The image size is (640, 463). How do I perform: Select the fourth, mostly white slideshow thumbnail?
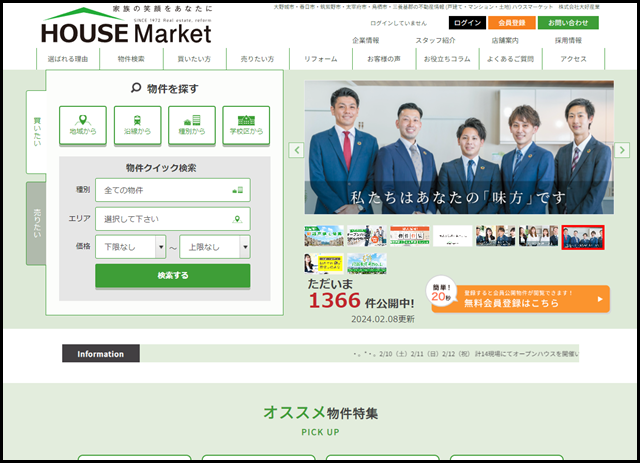(453, 236)
